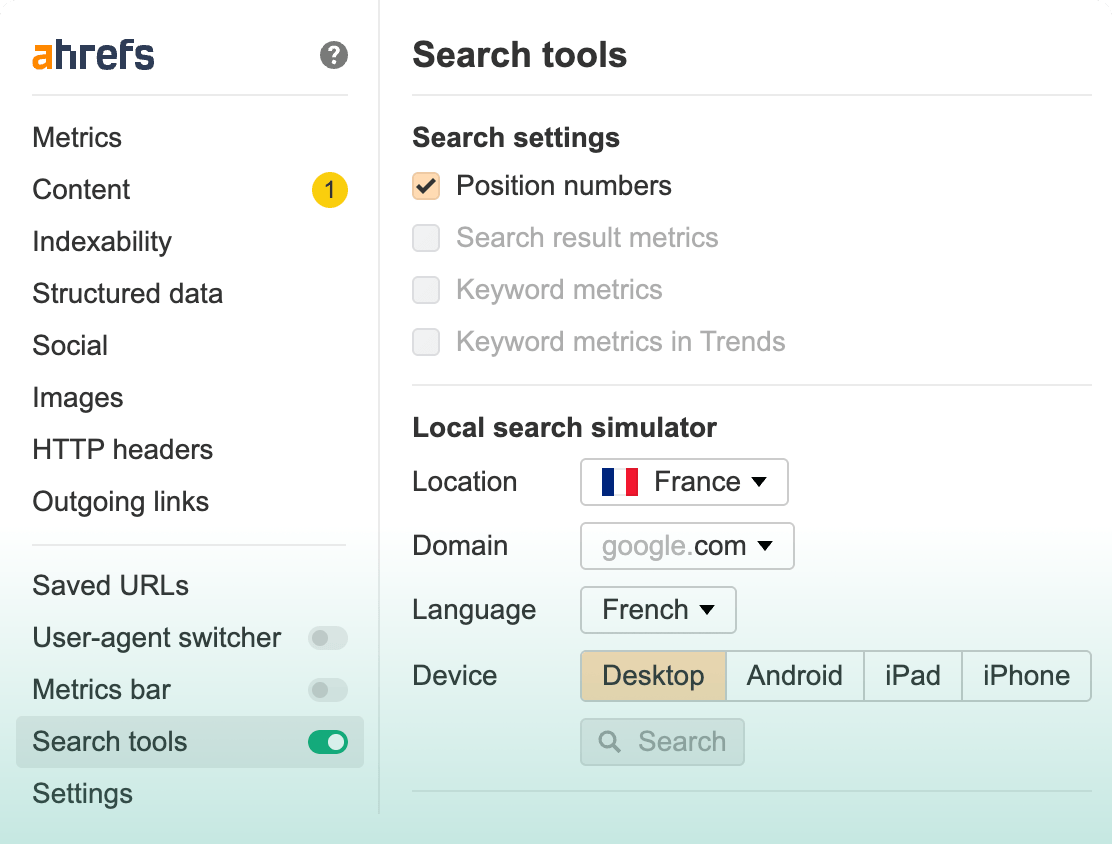Click the France flag icon
This screenshot has width=1112, height=844.
click(620, 482)
